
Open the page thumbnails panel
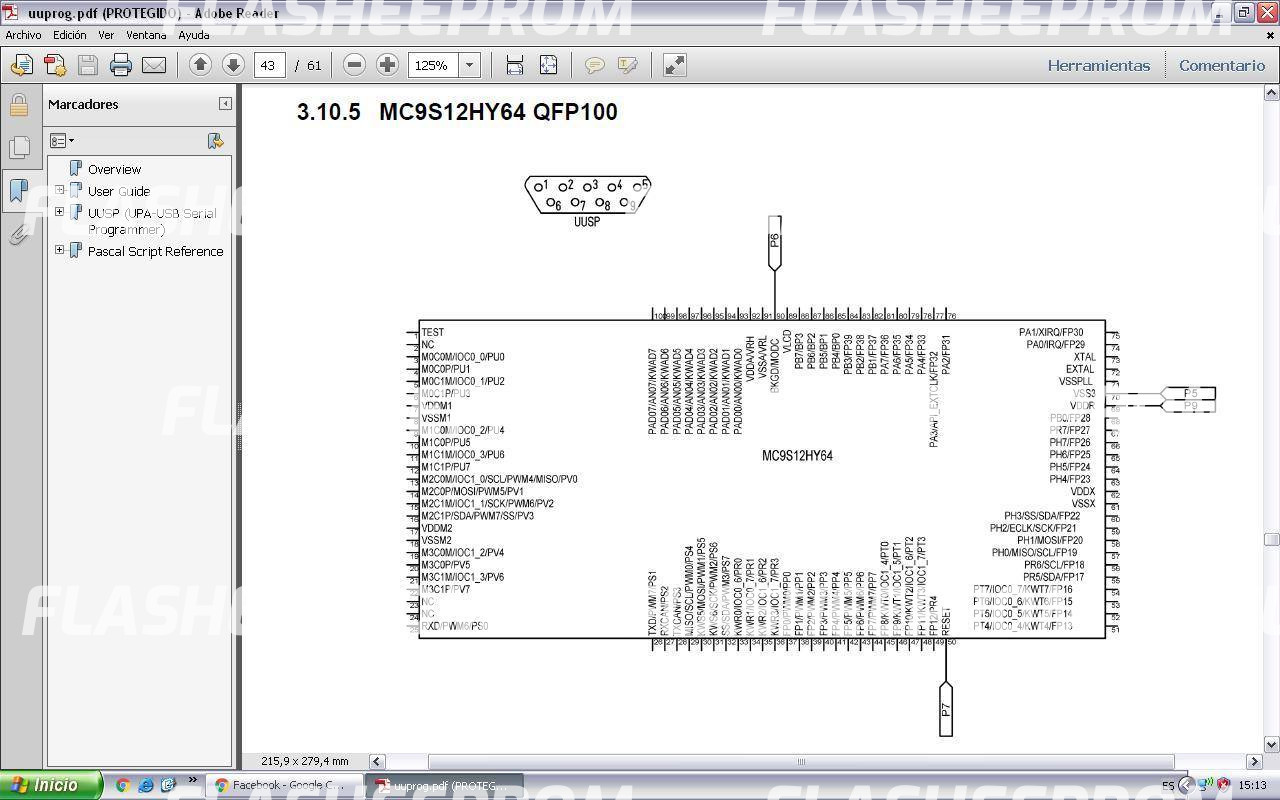tap(18, 148)
